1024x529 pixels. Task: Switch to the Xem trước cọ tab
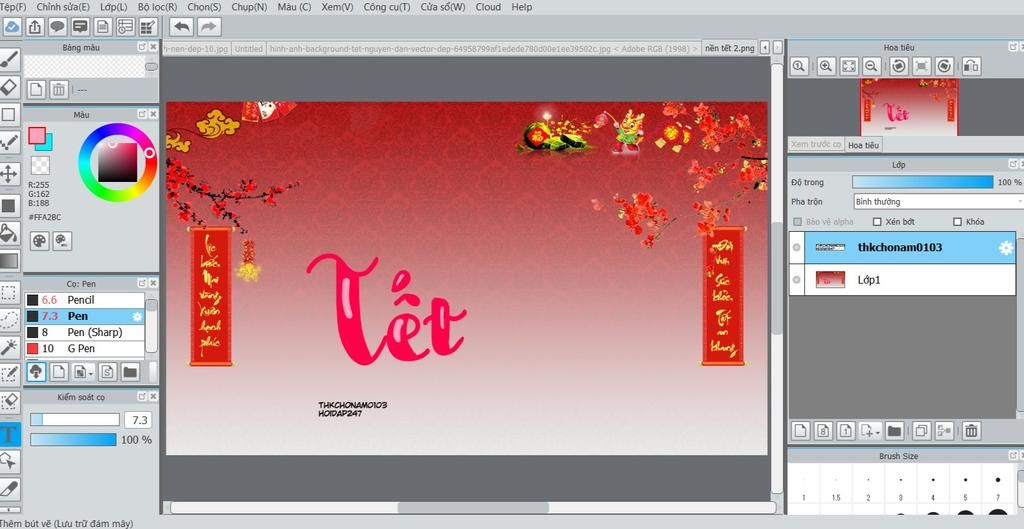point(816,145)
